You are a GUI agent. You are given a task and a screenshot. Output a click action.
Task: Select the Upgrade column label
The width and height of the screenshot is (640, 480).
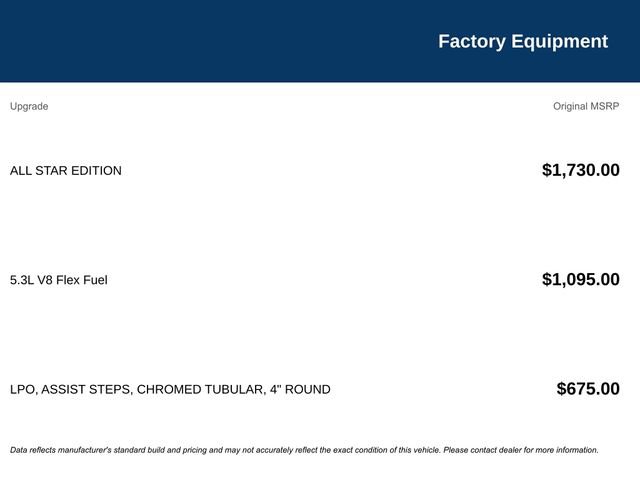click(29, 106)
